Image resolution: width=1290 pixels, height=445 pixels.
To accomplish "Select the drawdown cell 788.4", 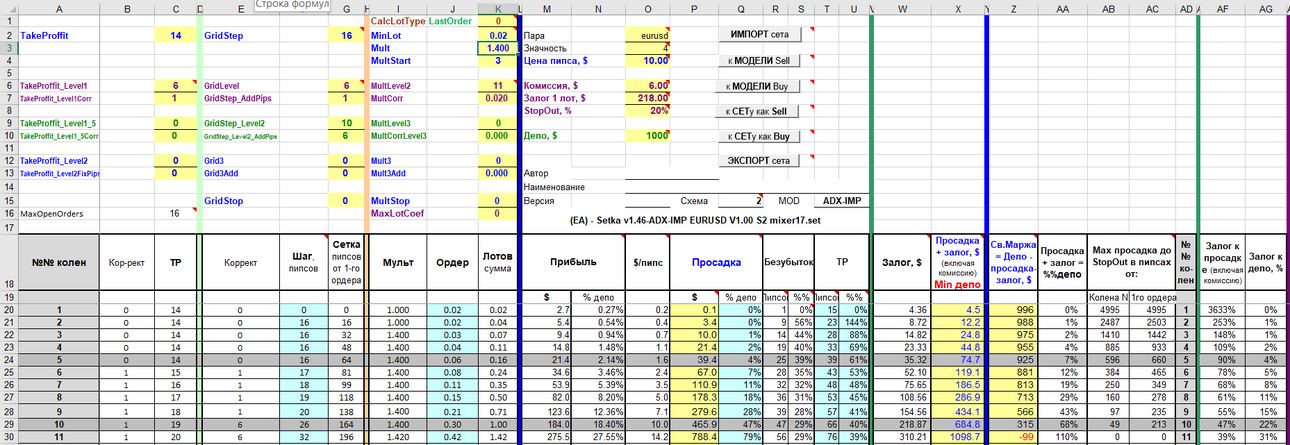I will coord(694,438).
